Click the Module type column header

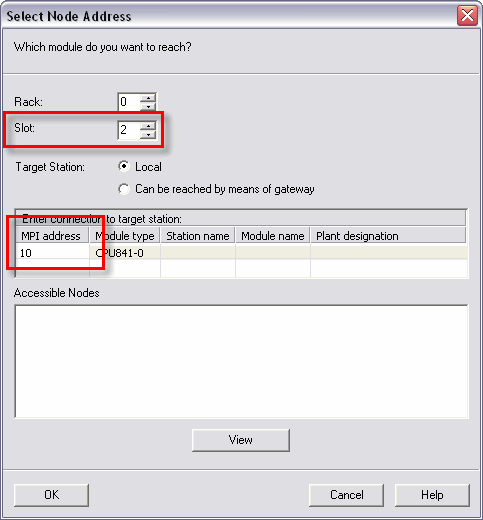point(125,236)
